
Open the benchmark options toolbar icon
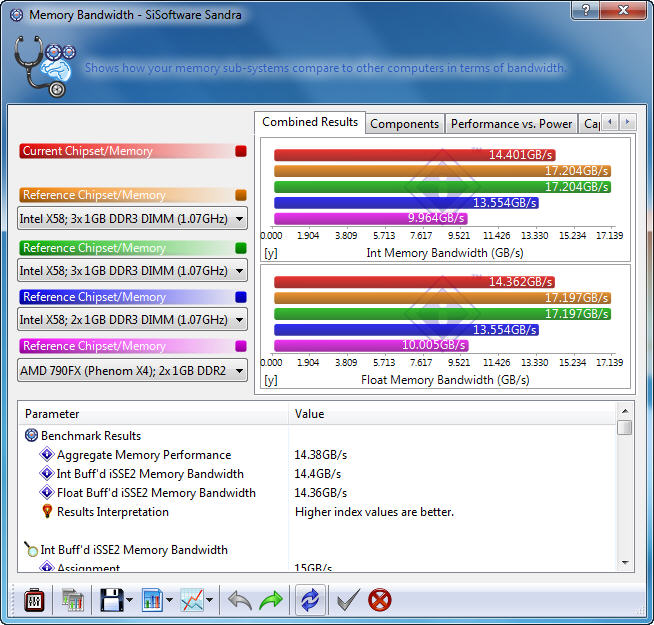(x=34, y=600)
